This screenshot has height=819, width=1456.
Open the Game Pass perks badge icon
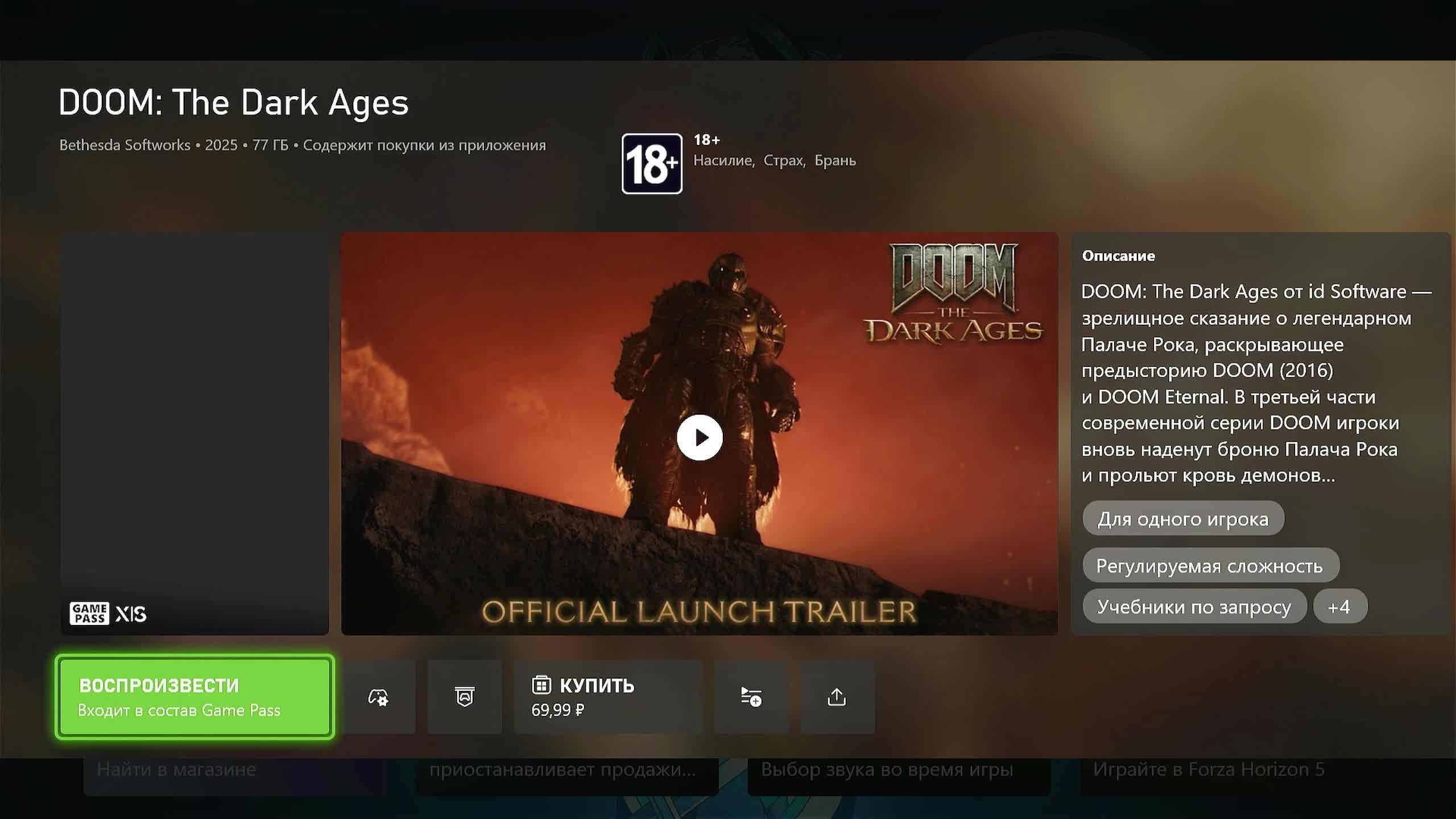(x=465, y=697)
